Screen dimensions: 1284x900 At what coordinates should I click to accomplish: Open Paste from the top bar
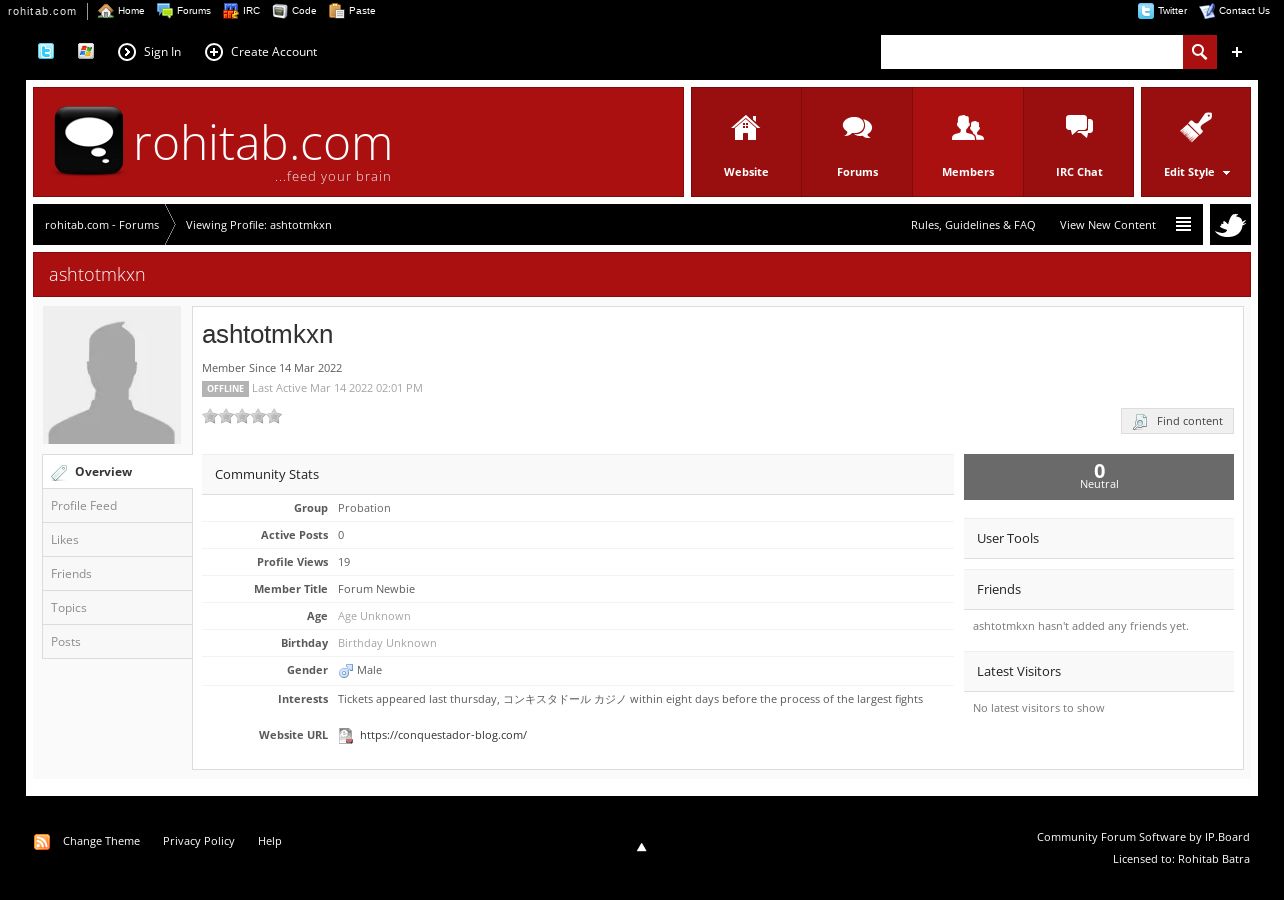(352, 11)
